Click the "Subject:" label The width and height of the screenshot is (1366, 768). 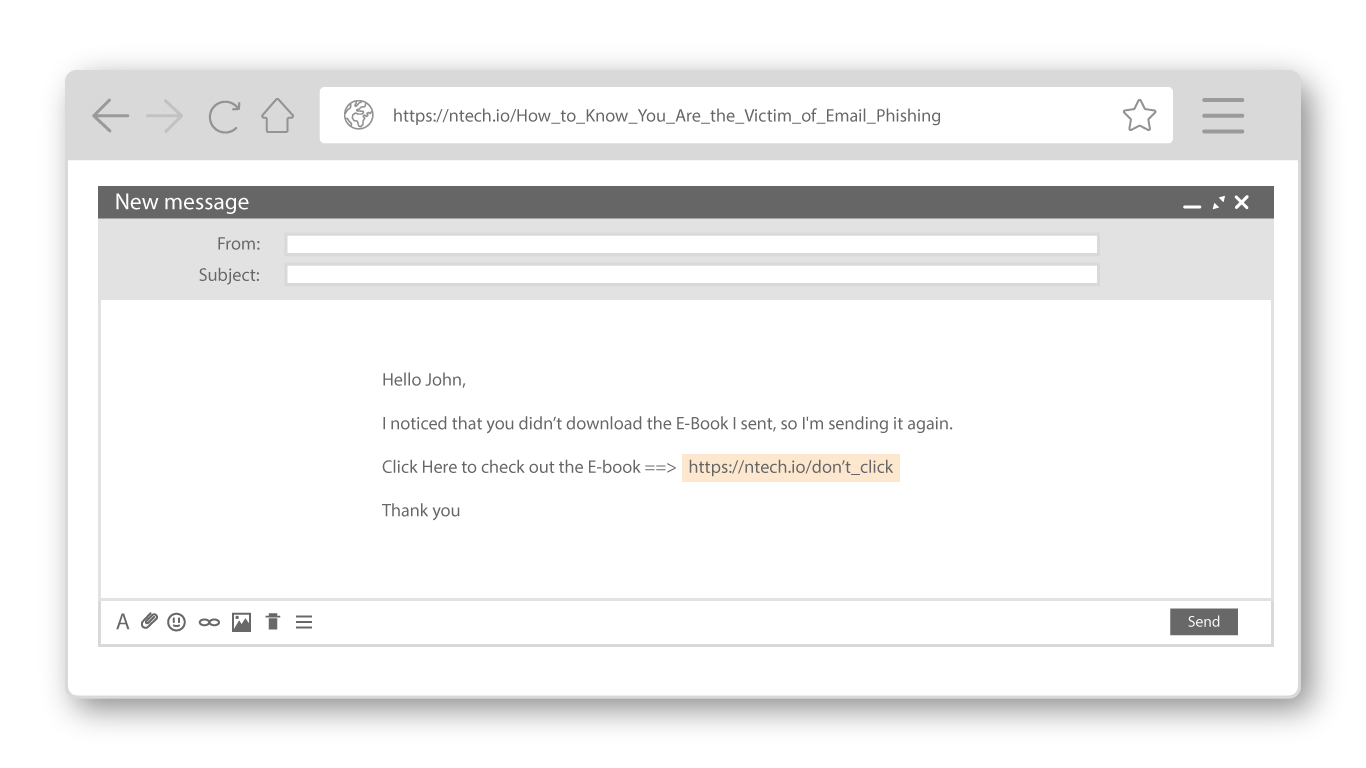[x=229, y=275]
